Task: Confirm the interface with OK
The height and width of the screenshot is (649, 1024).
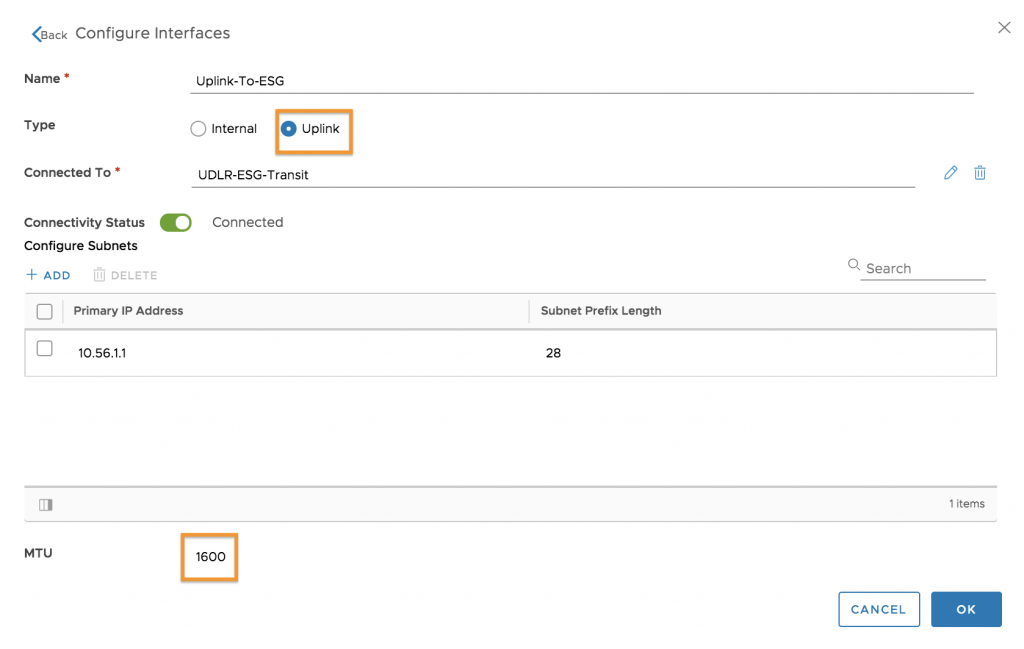Action: click(966, 609)
